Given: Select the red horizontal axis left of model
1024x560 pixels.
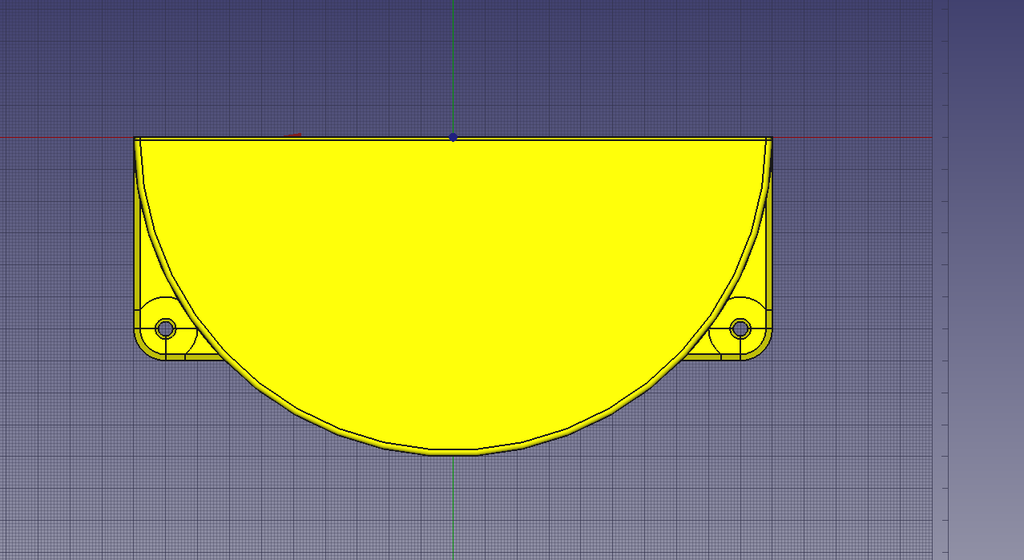Looking at the screenshot, I should (65, 137).
